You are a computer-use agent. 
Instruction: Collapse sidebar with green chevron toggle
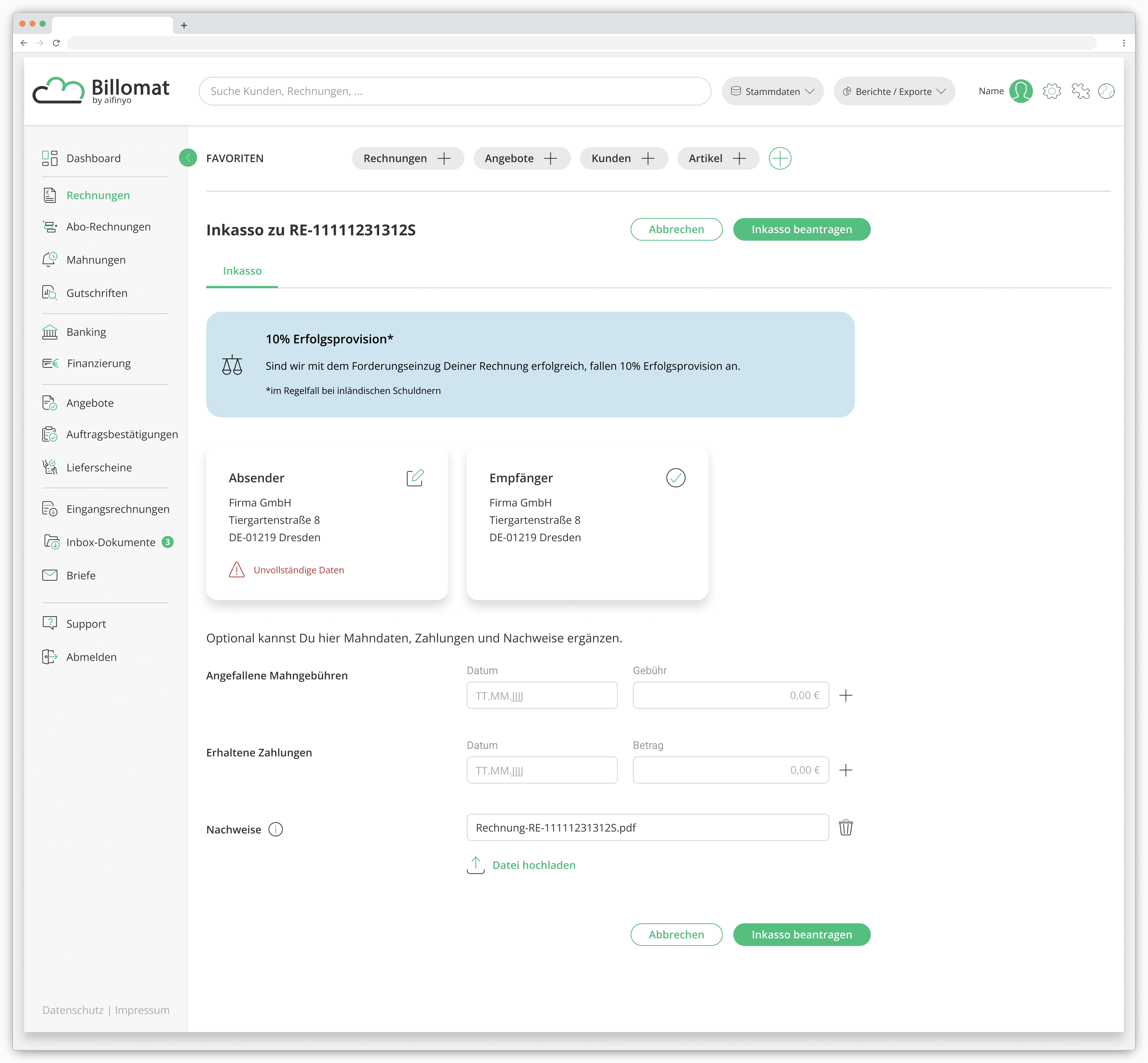click(188, 158)
